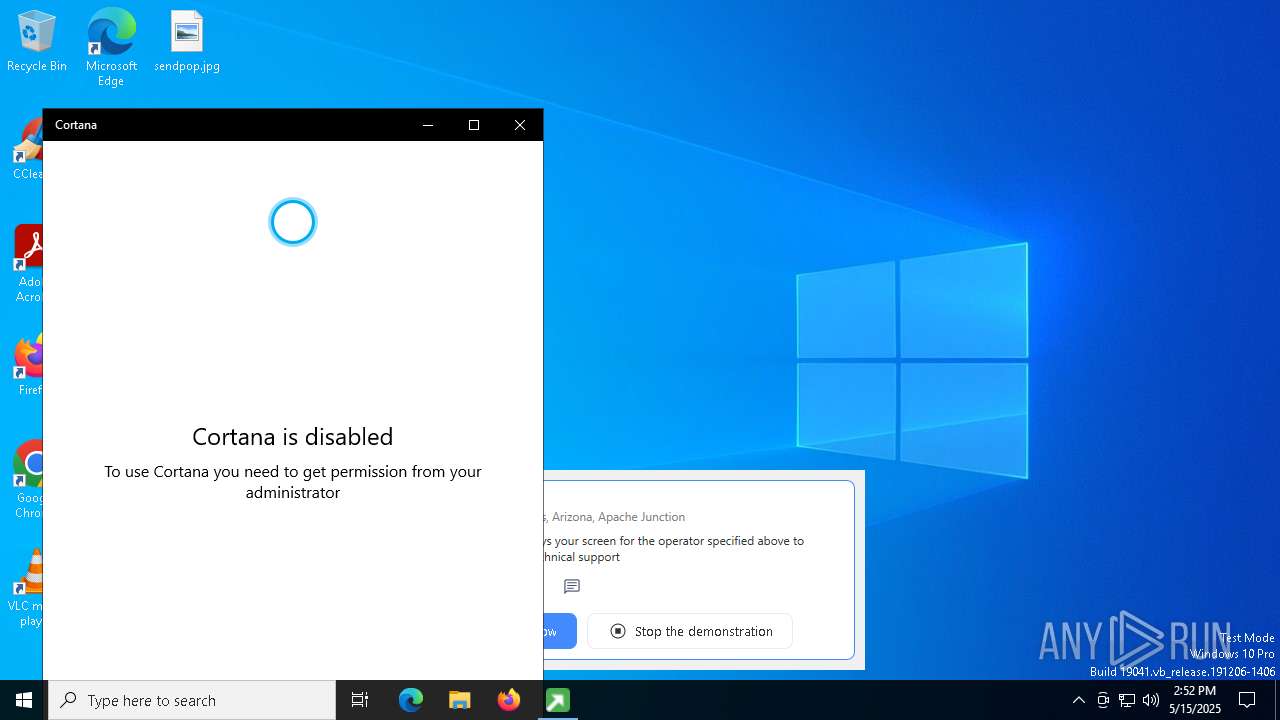1280x720 pixels.
Task: Open the network tray icon
Action: pyautogui.click(x=1127, y=700)
